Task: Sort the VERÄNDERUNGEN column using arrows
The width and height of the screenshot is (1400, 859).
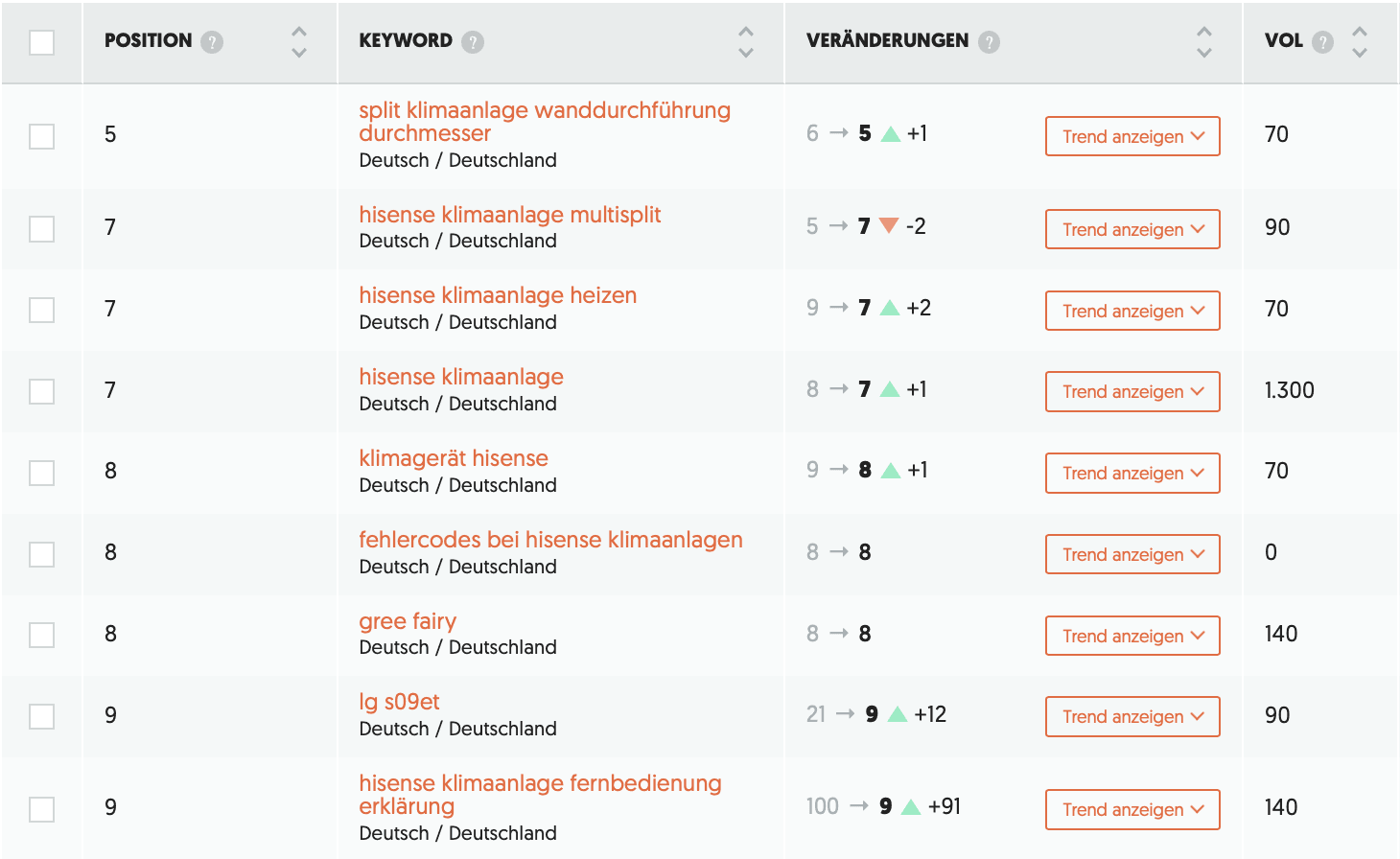Action: pyautogui.click(x=1204, y=41)
